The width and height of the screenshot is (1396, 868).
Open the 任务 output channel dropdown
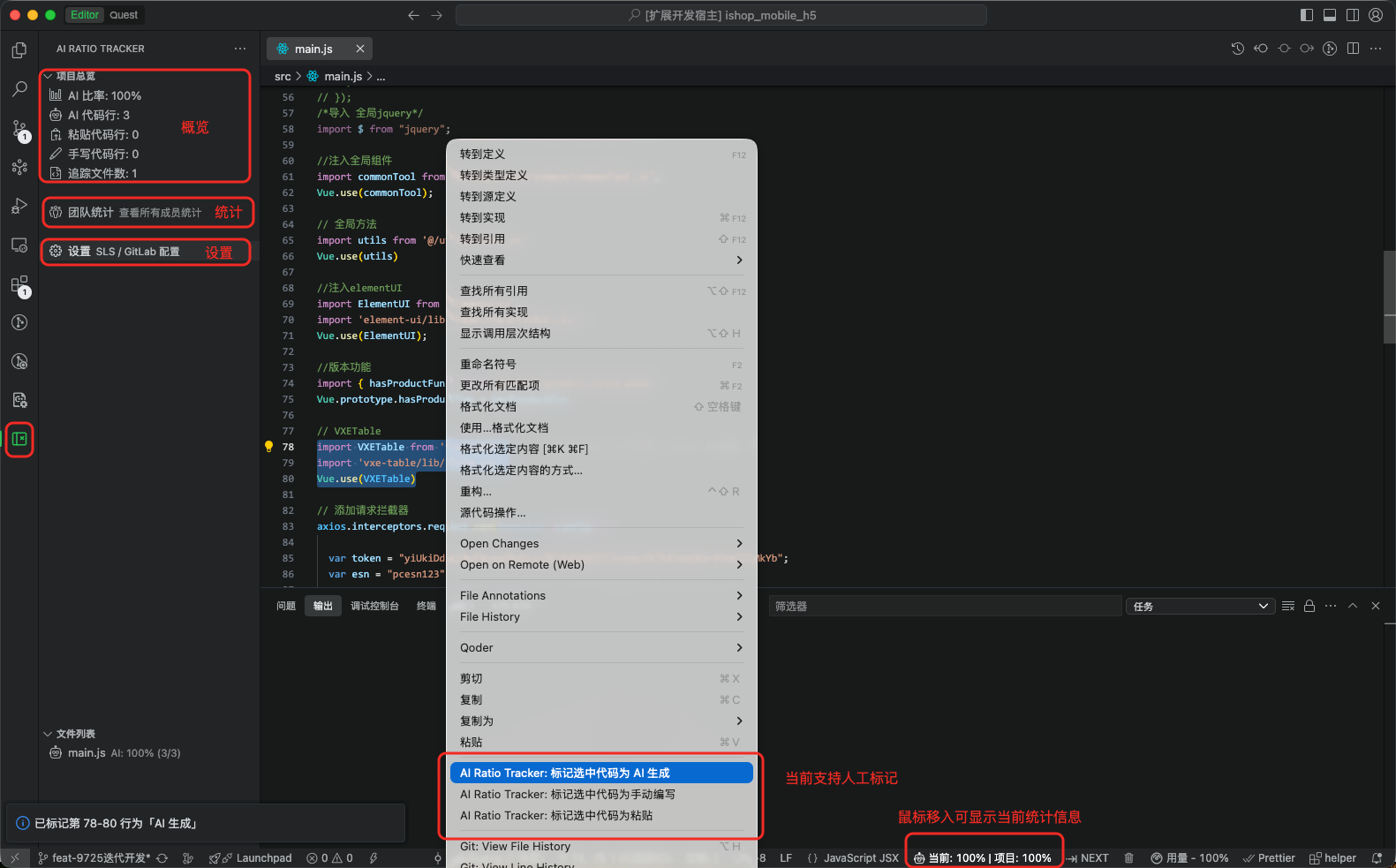(x=1200, y=606)
